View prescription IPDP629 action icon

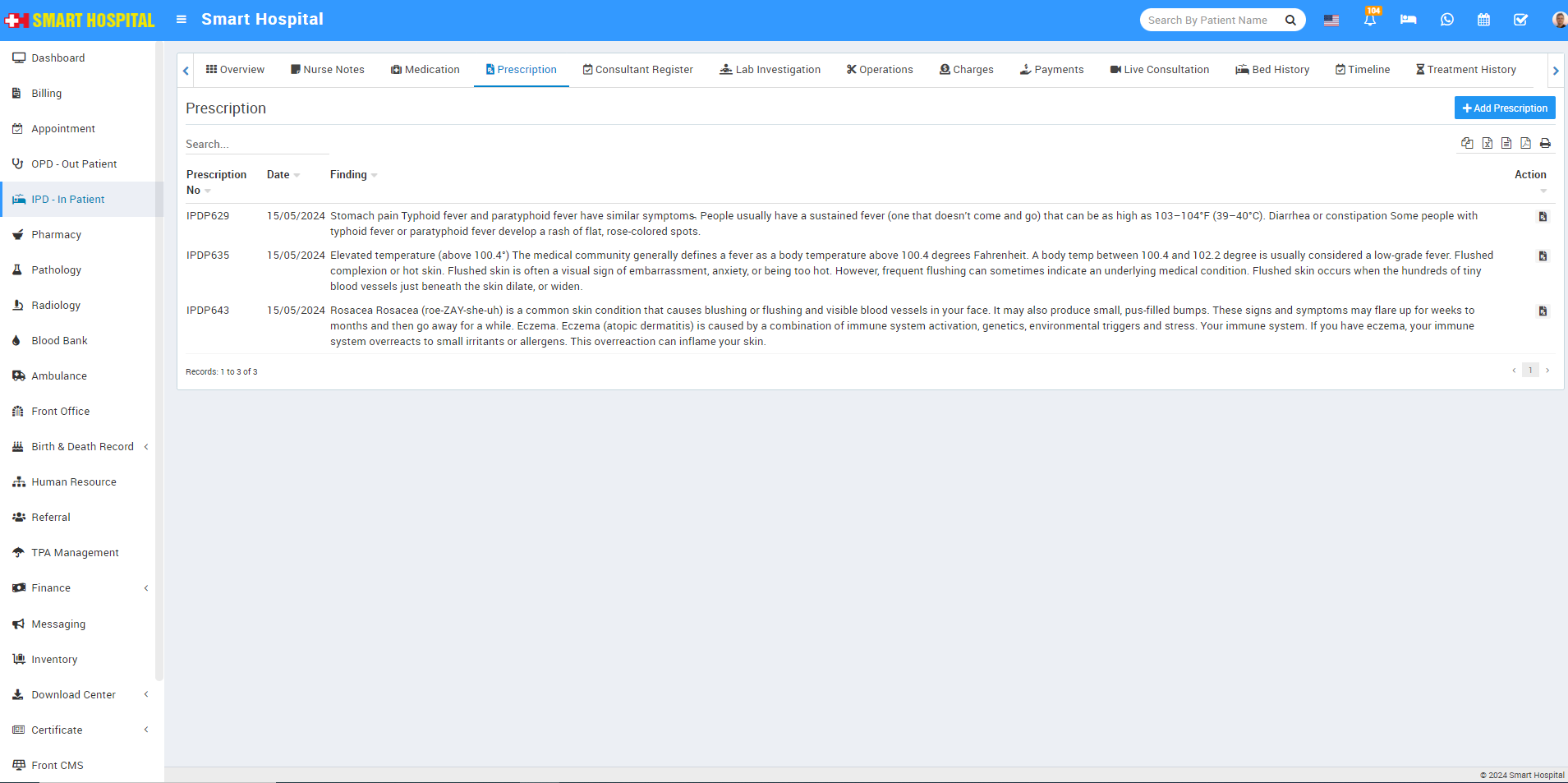point(1543,217)
